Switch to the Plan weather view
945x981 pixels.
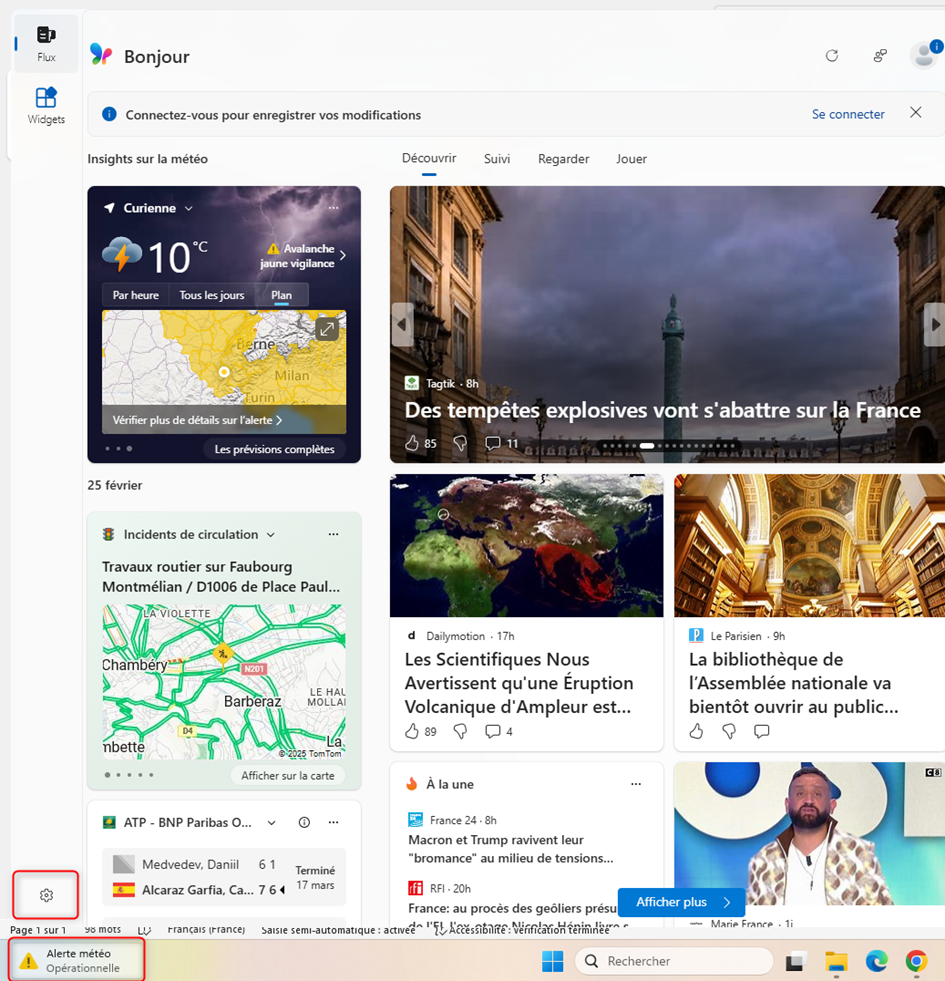click(281, 295)
